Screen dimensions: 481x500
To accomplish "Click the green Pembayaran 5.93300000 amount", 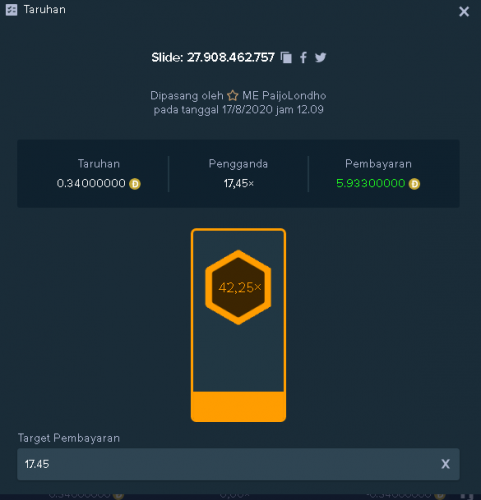I will pyautogui.click(x=370, y=183).
